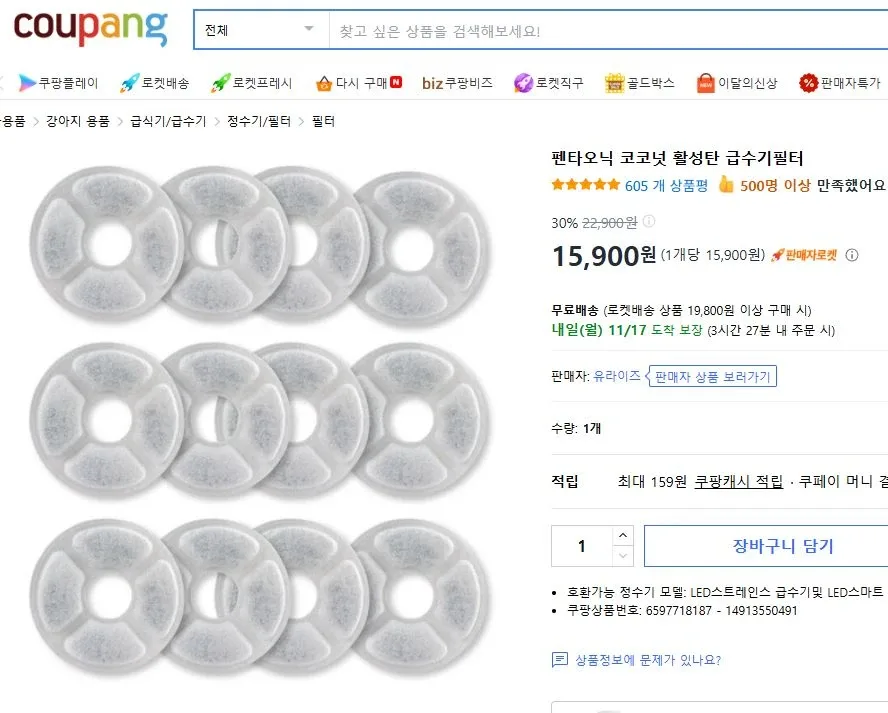Click the speech bubble report icon
This screenshot has height=713, width=888.
pyautogui.click(x=560, y=660)
